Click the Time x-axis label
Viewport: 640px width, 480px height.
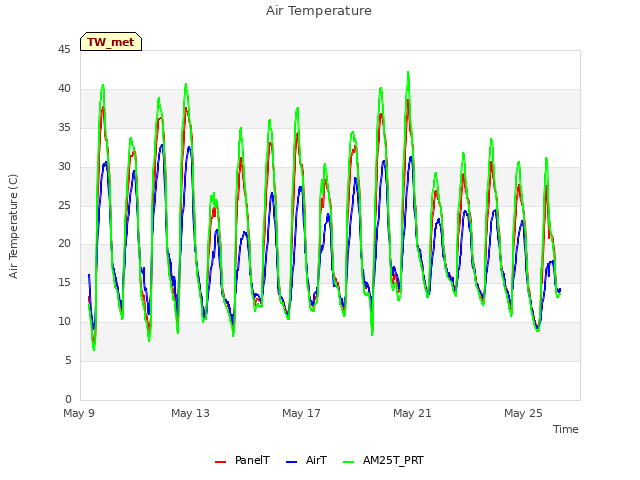tap(566, 429)
